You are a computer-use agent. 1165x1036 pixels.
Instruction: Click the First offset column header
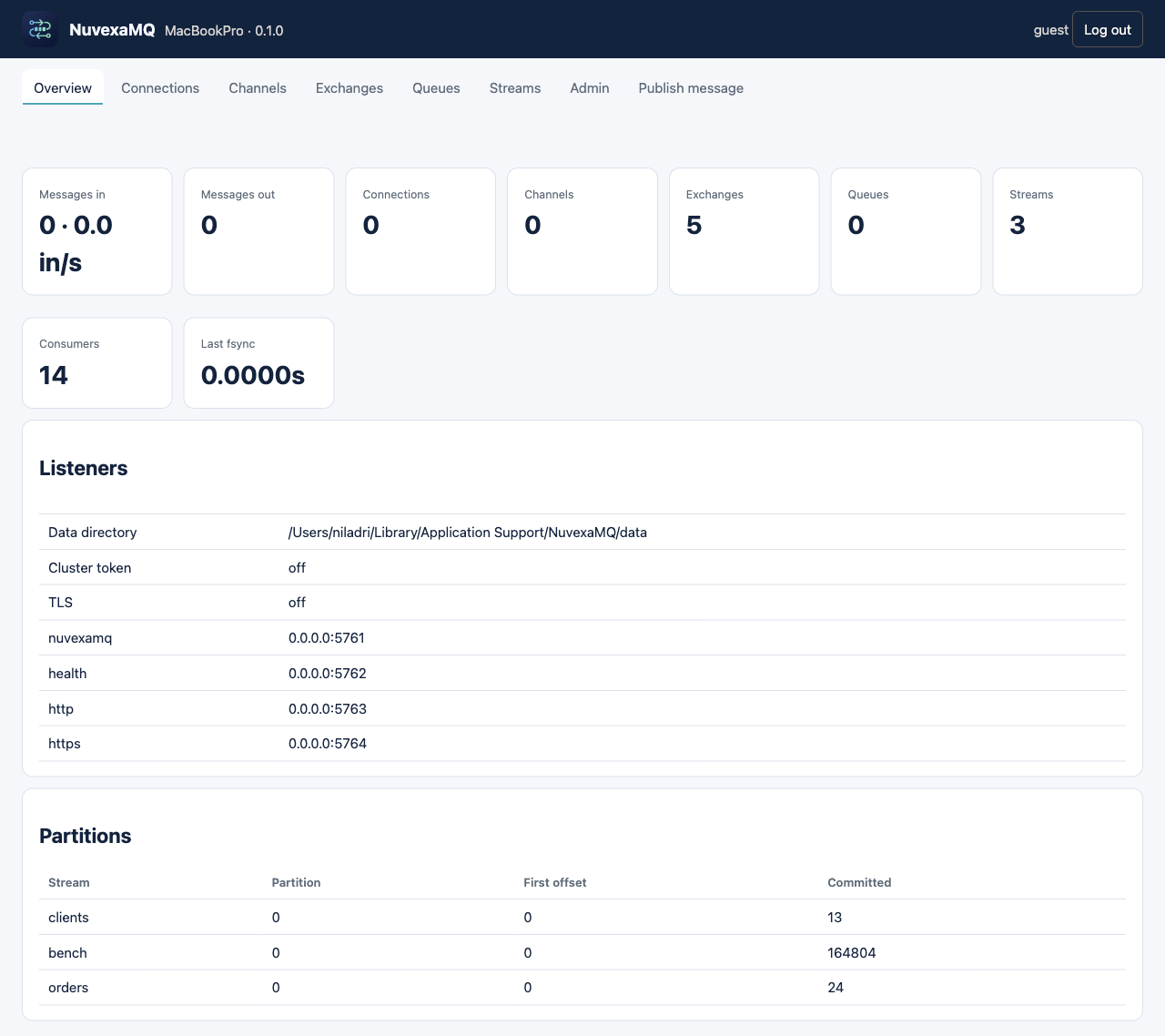point(555,883)
